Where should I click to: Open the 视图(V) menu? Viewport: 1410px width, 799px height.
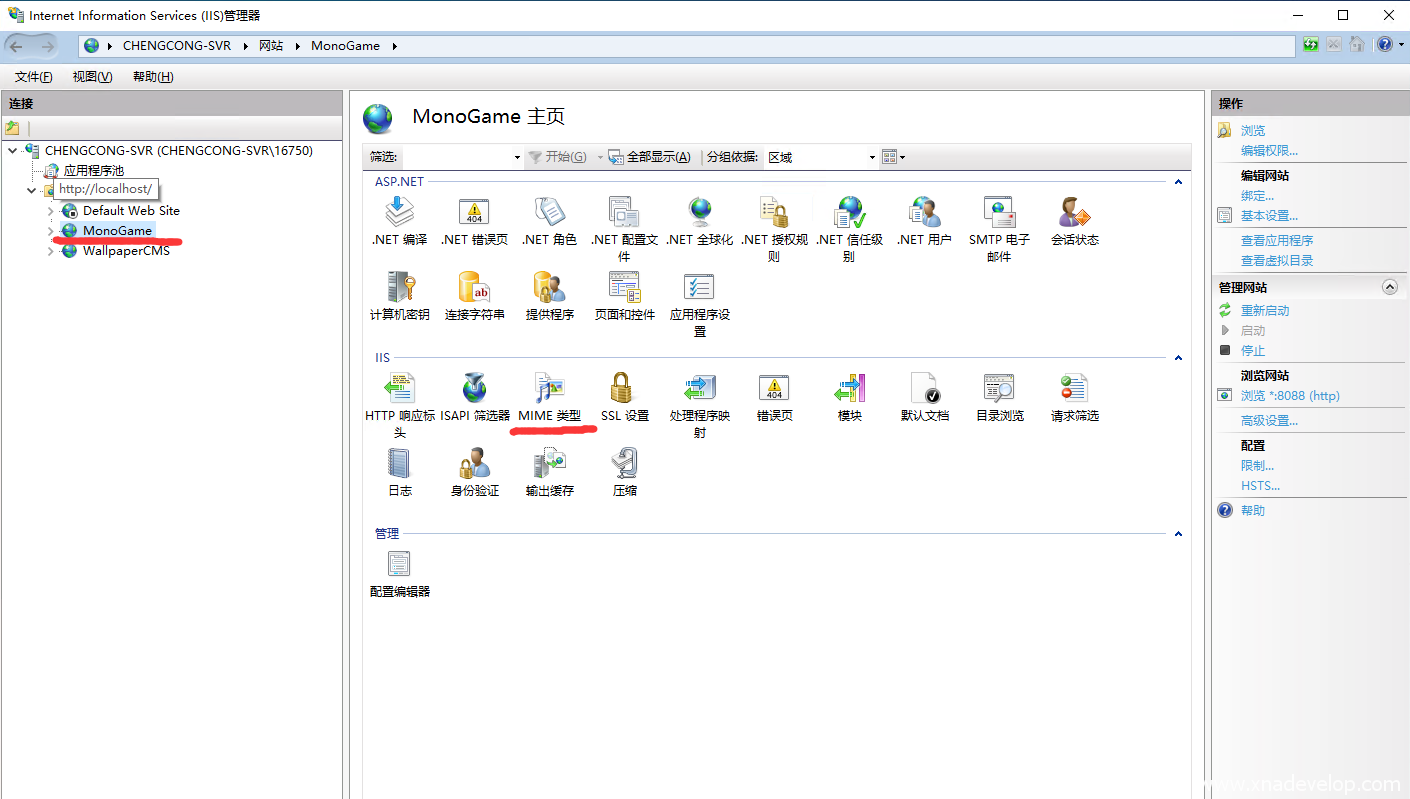tap(92, 77)
